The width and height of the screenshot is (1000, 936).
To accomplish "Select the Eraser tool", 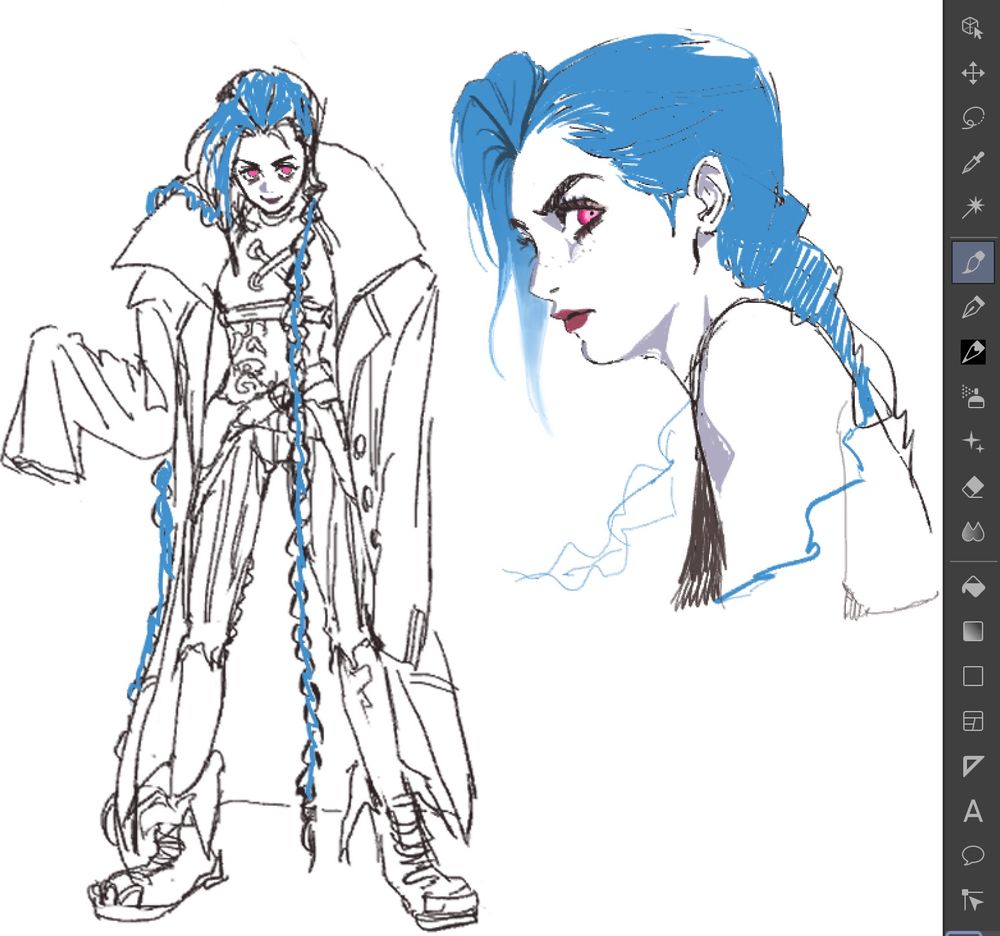I will coord(972,488).
